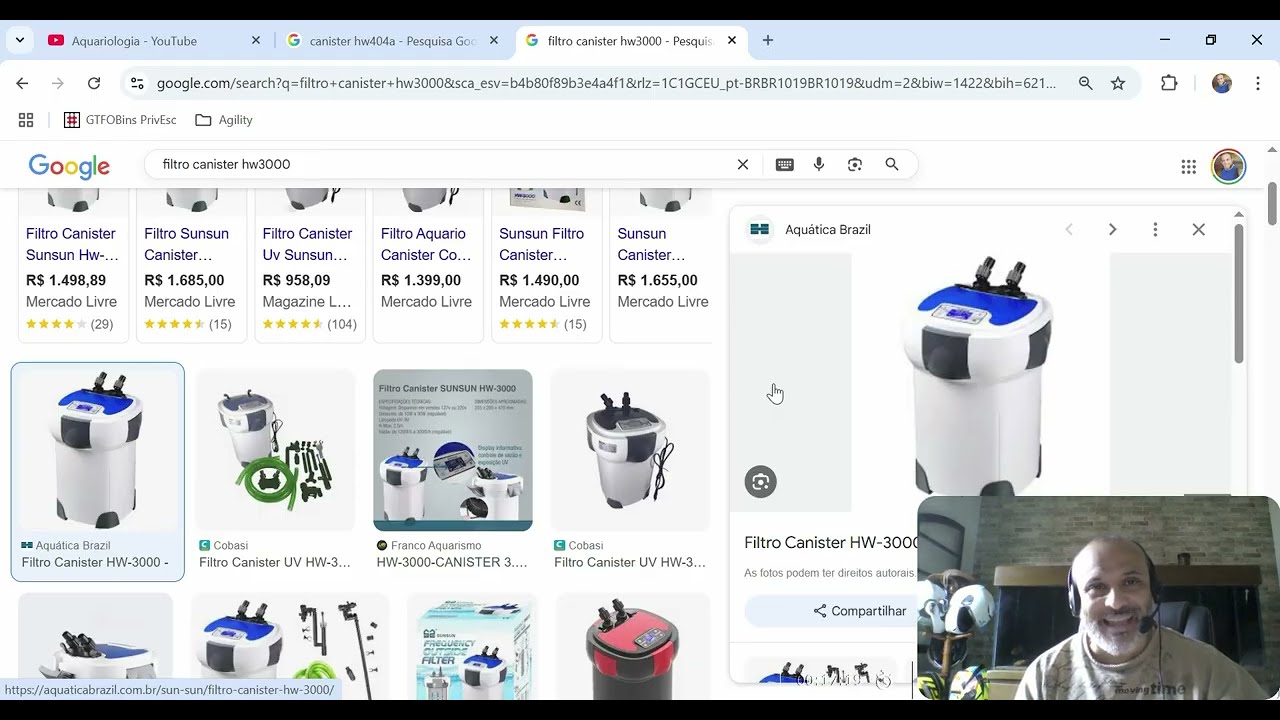This screenshot has width=1280, height=720.
Task: Open the tab groups grid in bookmarks bar
Action: [x=26, y=120]
